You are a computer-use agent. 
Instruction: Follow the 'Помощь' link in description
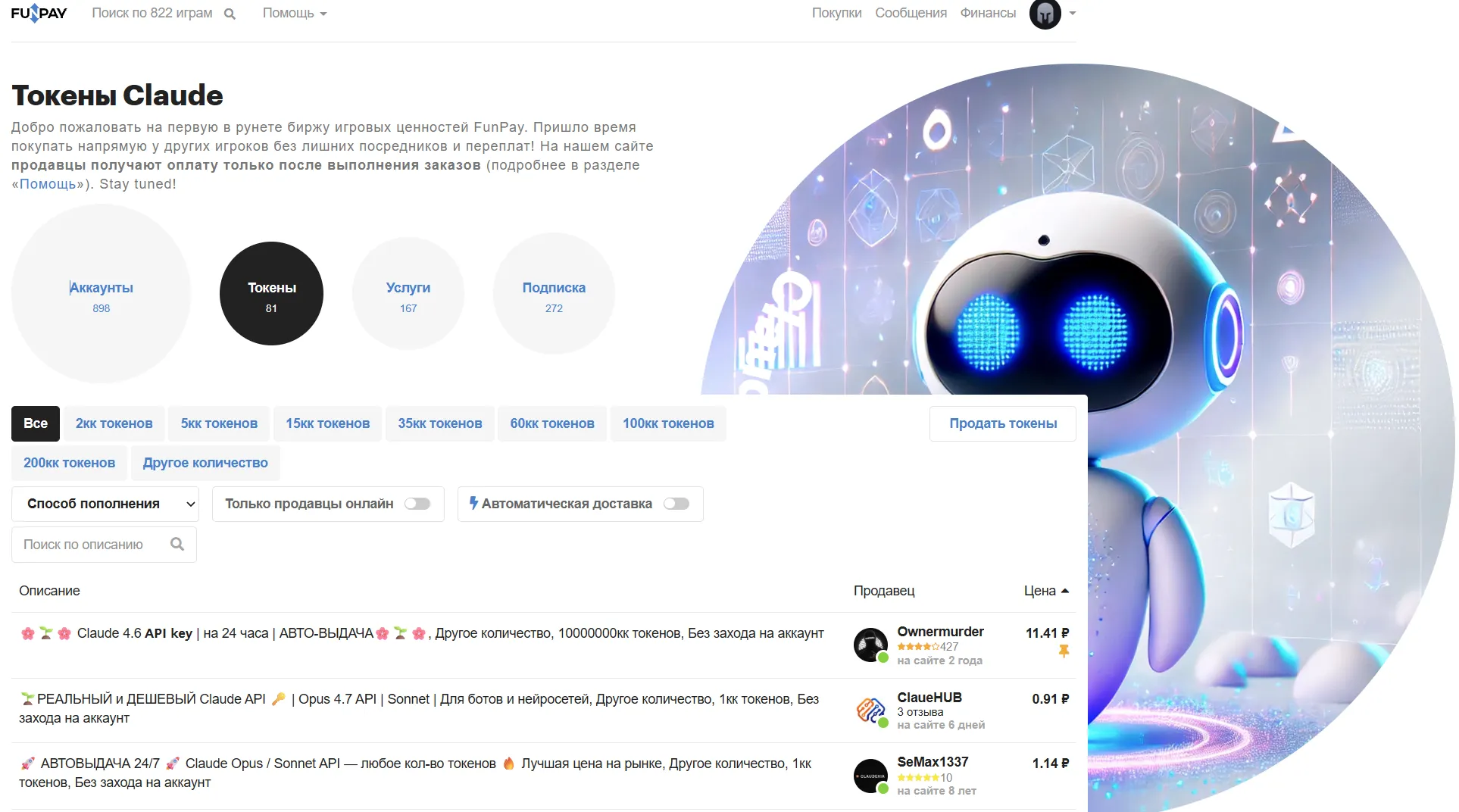pyautogui.click(x=48, y=184)
